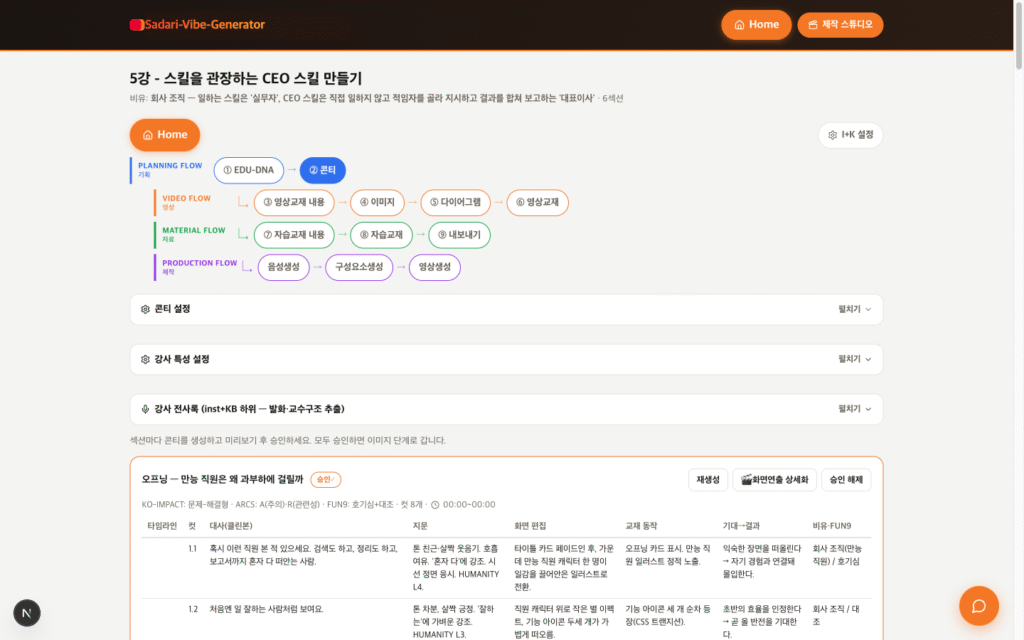Click the time range 00:00~00:00
The width and height of the screenshot is (1024, 640).
pyautogui.click(x=469, y=505)
